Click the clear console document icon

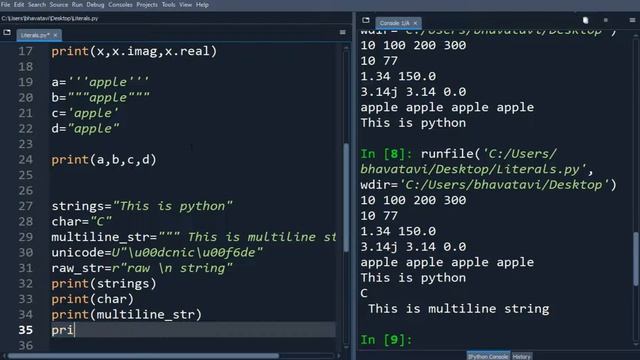pos(585,20)
